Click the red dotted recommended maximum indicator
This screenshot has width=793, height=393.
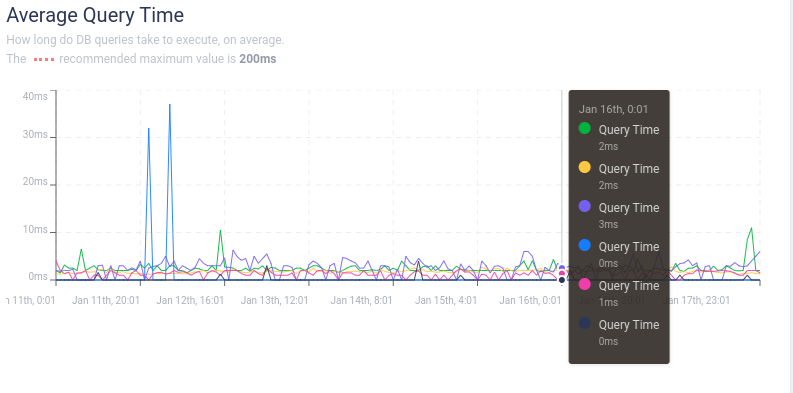[43, 59]
